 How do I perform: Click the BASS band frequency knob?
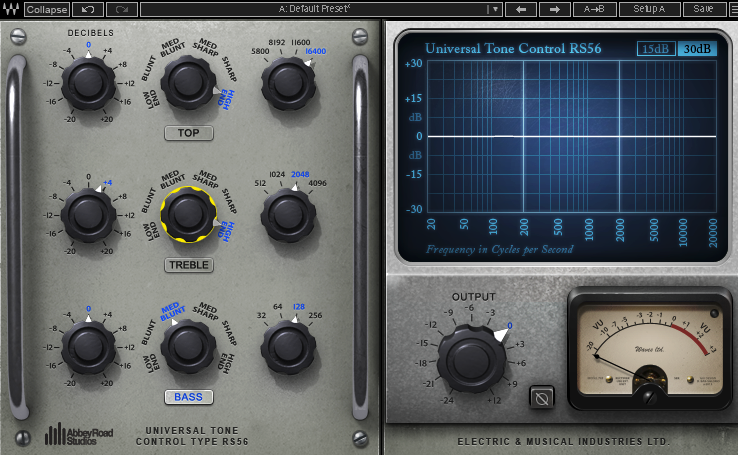pos(289,348)
